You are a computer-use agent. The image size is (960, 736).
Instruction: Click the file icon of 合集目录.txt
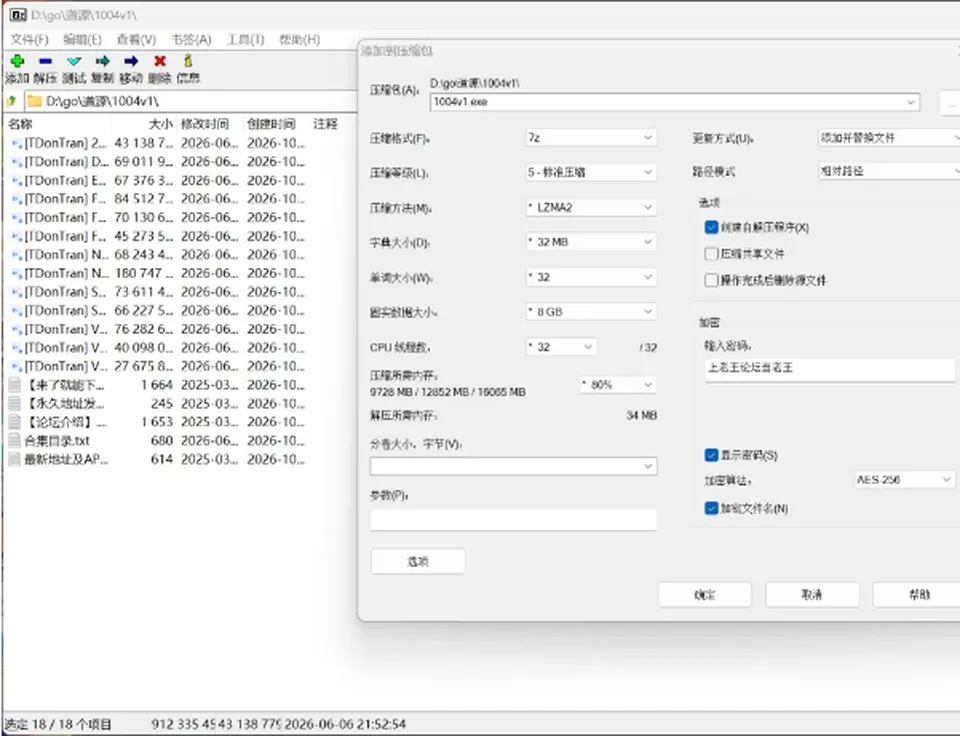(x=14, y=440)
